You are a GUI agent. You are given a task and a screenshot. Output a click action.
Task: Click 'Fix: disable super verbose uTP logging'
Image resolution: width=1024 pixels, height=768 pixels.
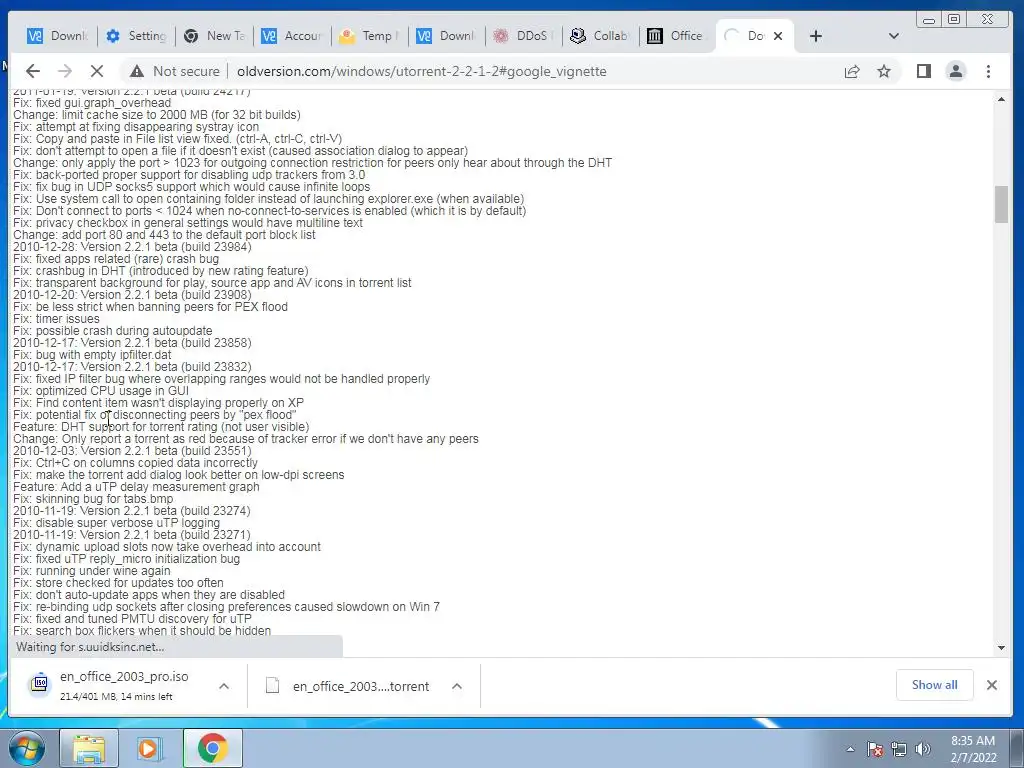[116, 523]
